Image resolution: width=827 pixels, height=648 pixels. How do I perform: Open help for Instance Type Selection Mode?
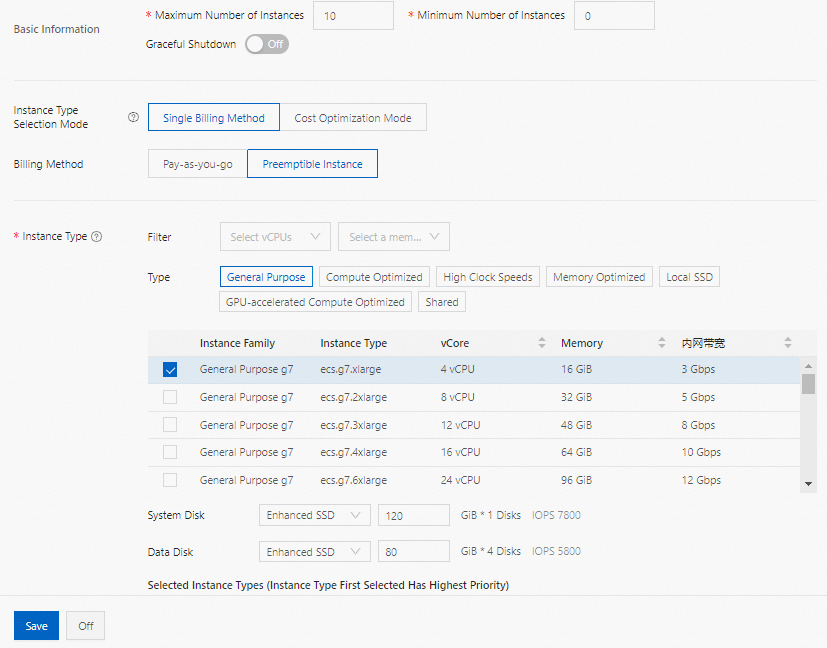pos(133,117)
